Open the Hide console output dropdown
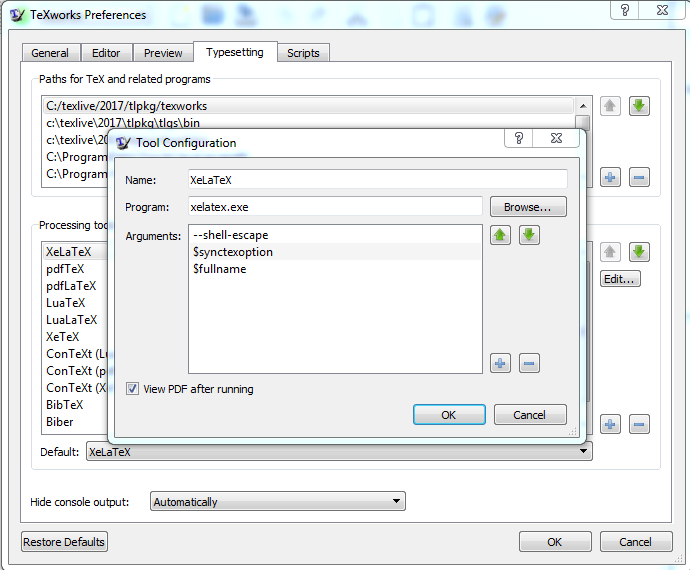This screenshot has height=570, width=690. click(278, 501)
